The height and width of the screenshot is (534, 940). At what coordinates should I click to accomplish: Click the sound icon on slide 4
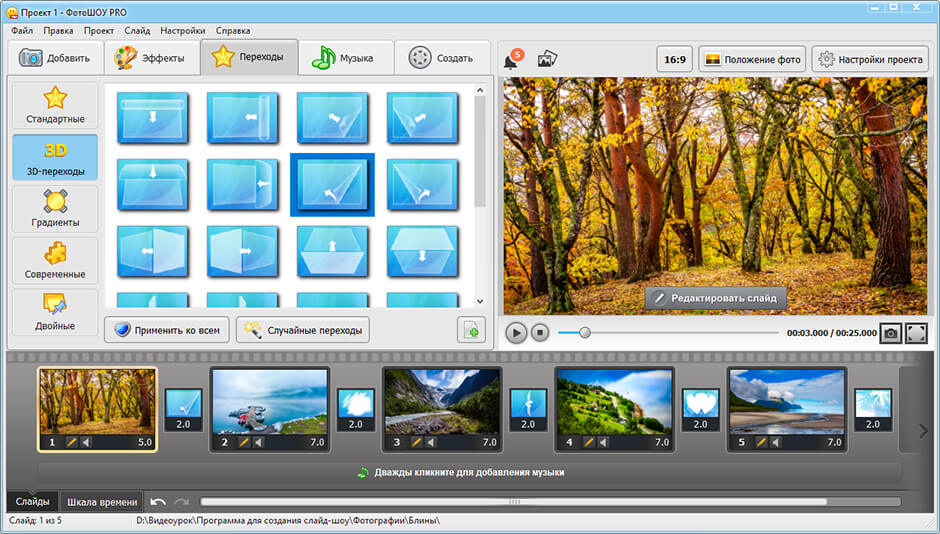[603, 442]
